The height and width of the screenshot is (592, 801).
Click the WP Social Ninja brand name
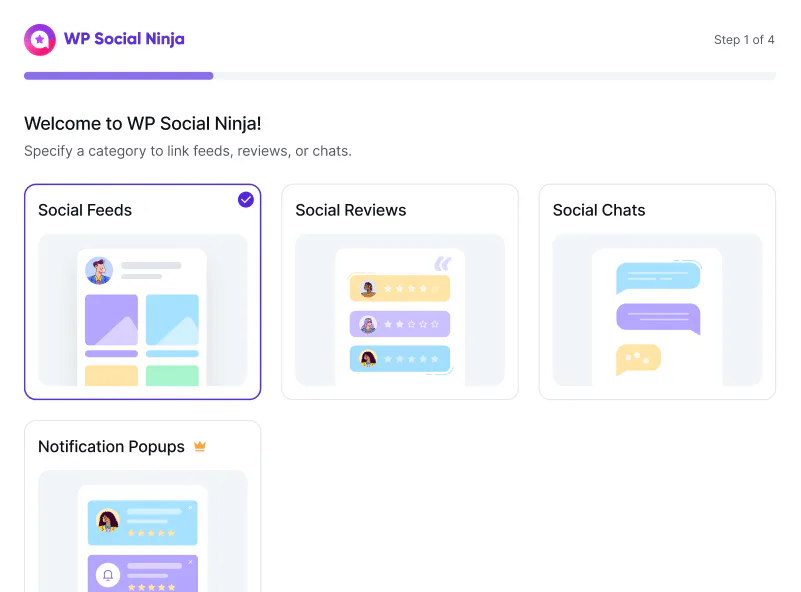click(124, 39)
